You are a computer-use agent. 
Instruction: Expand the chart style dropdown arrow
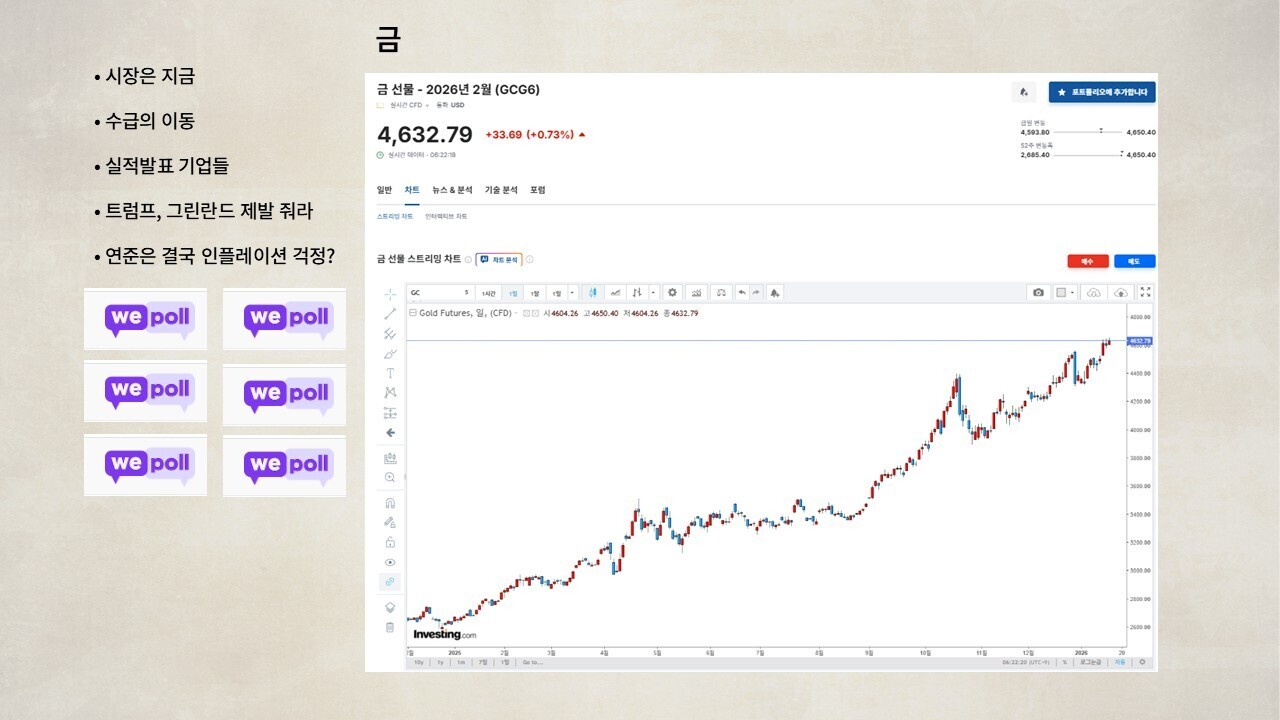(653, 293)
